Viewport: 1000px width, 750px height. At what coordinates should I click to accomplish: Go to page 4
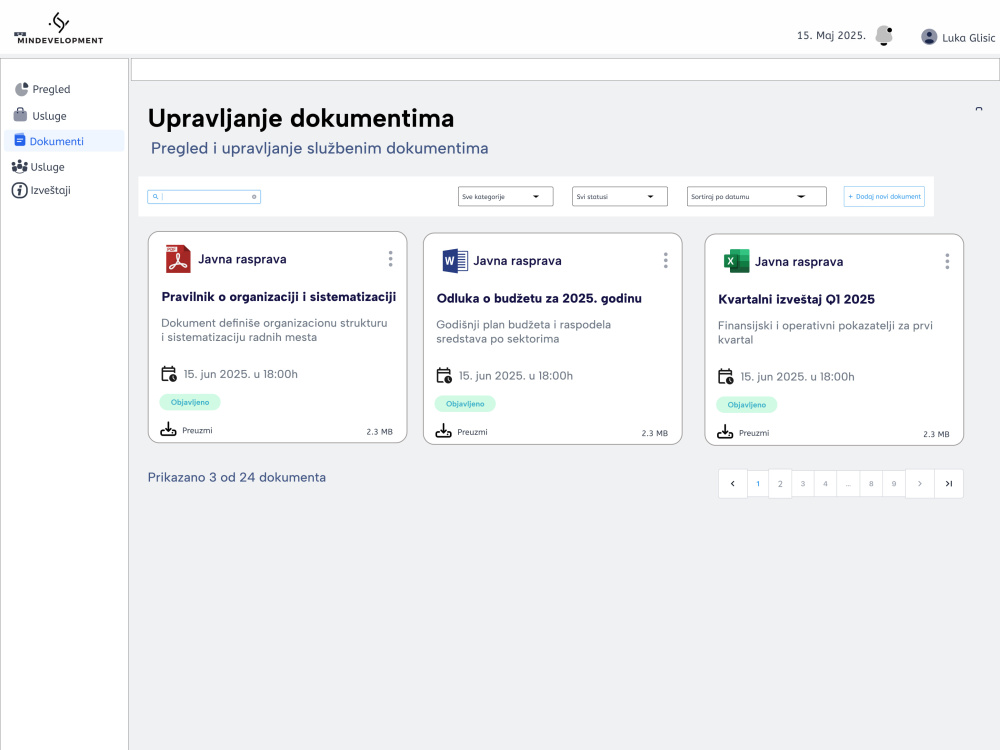[x=825, y=483]
